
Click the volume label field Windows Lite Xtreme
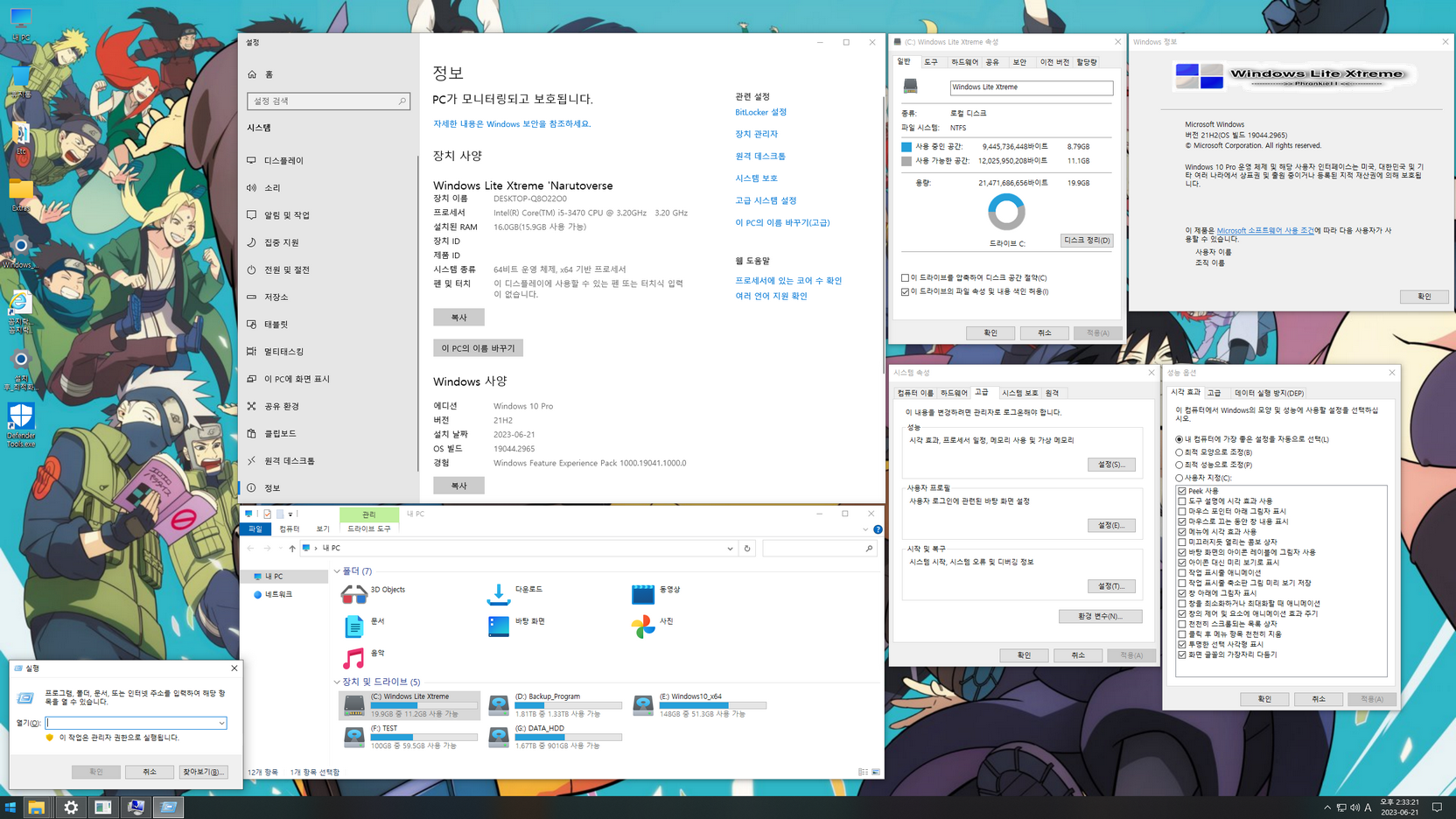click(x=1032, y=87)
